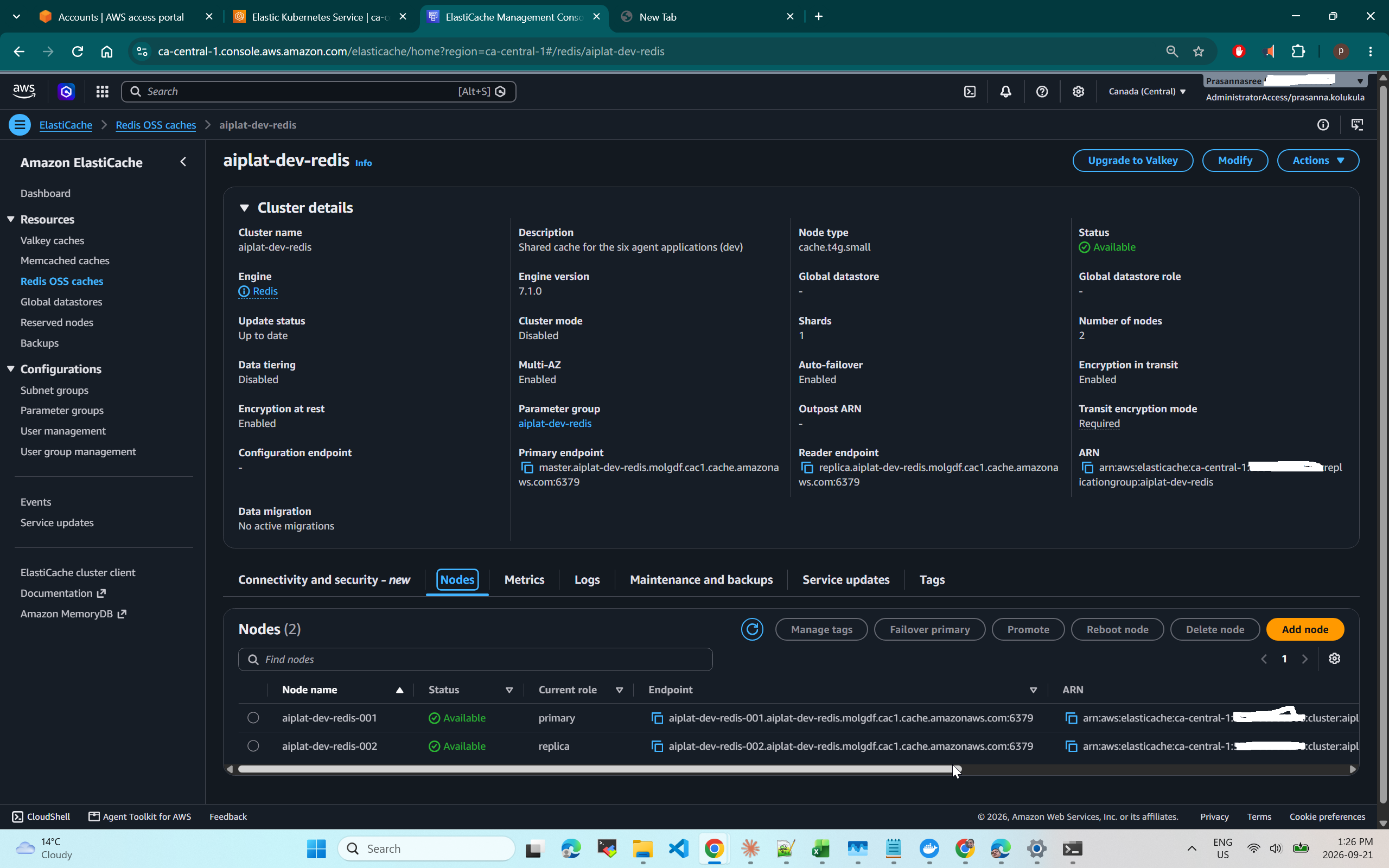Refresh the Nodes list
The height and width of the screenshot is (868, 1389).
pos(752,629)
